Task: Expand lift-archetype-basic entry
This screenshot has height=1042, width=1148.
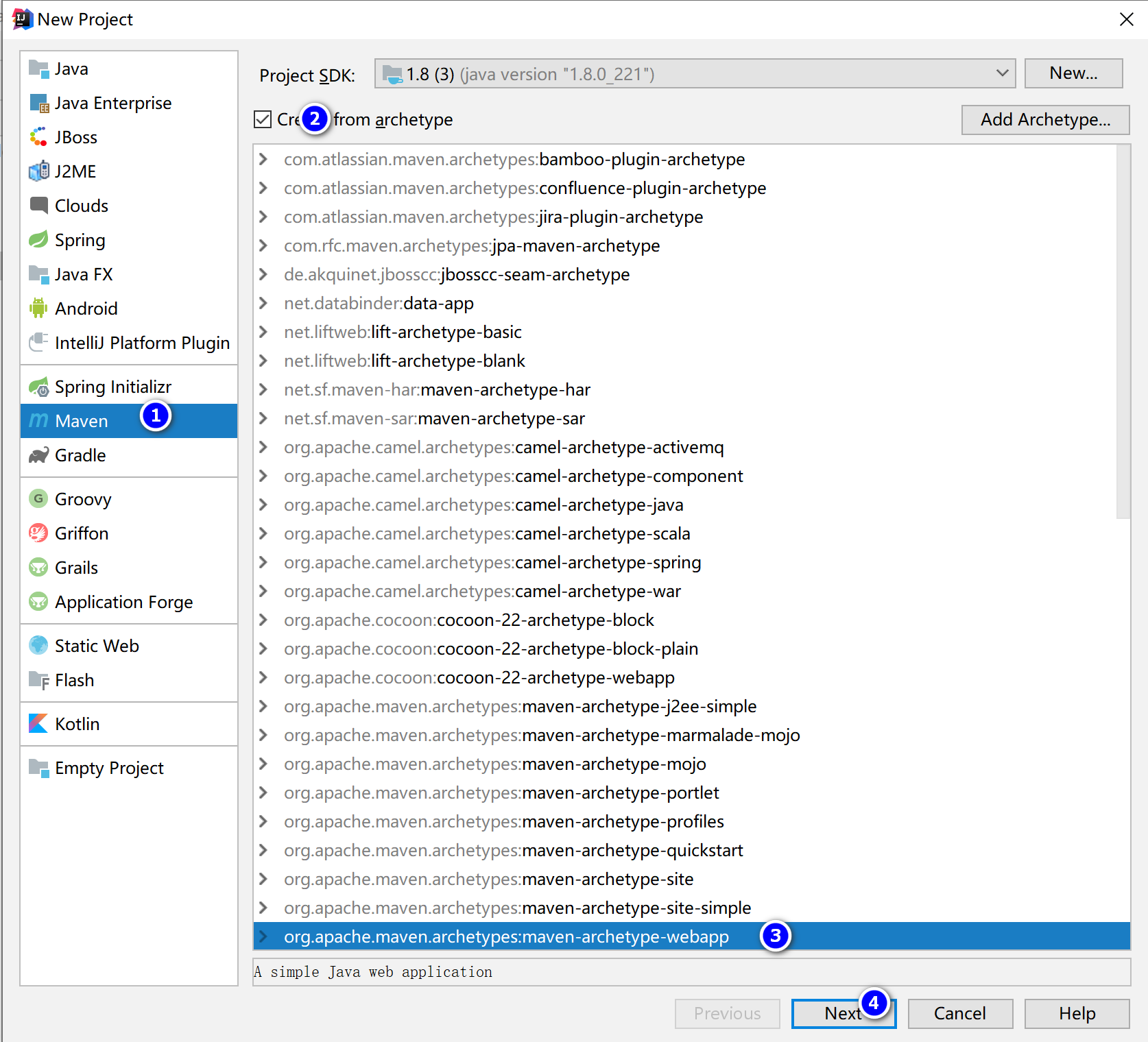Action: (x=263, y=332)
